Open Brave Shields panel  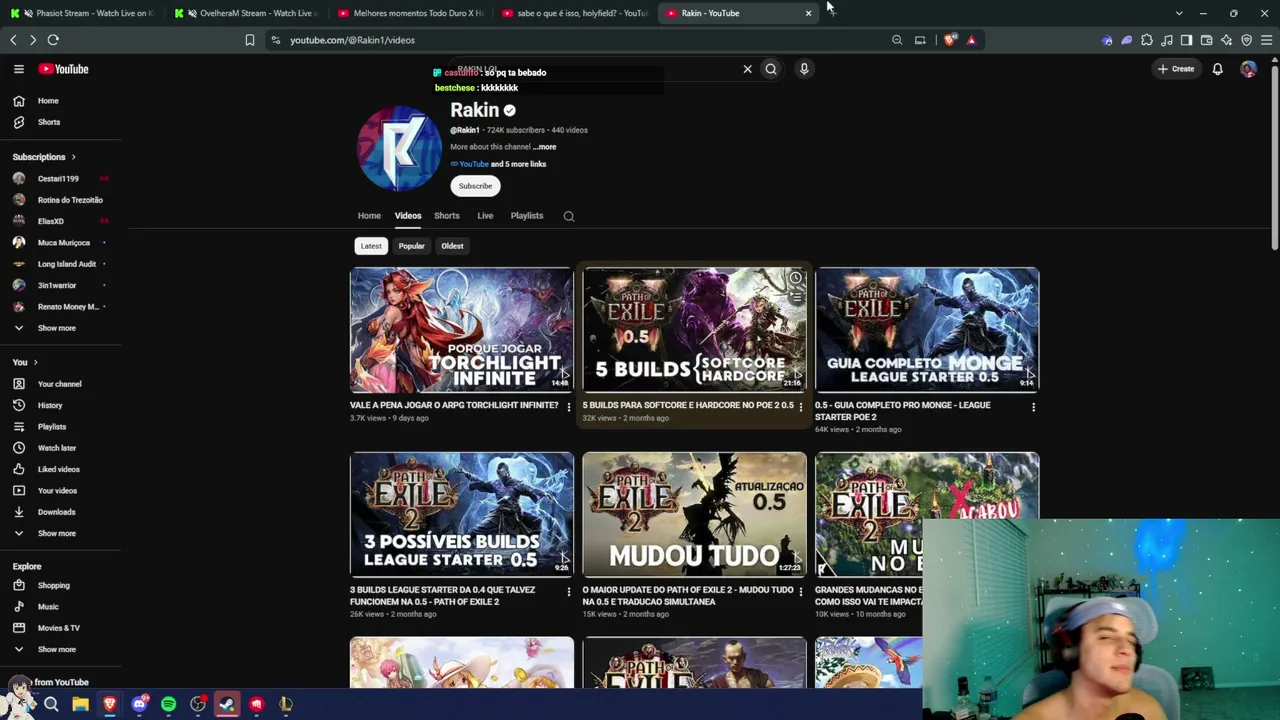[x=950, y=40]
